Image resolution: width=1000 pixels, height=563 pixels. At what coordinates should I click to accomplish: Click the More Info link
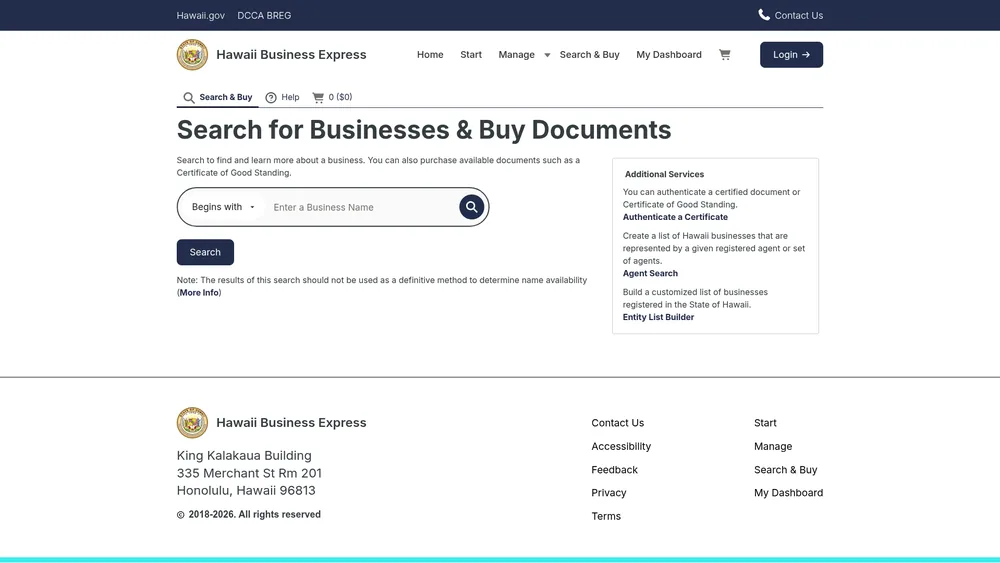pos(199,293)
